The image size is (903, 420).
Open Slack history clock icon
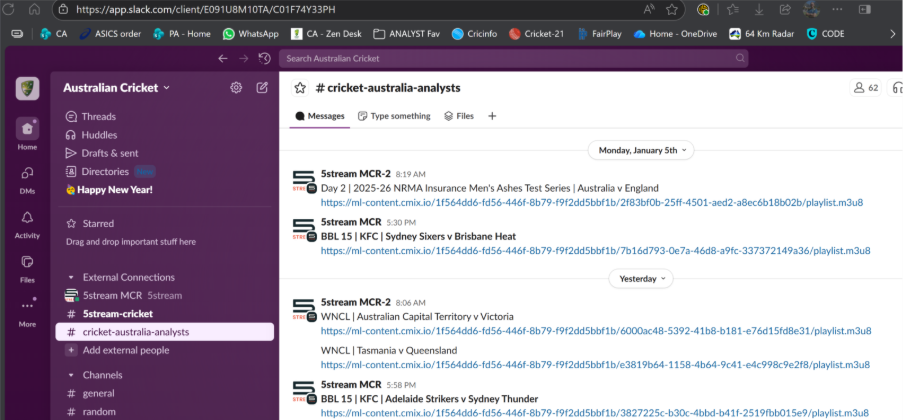264,58
